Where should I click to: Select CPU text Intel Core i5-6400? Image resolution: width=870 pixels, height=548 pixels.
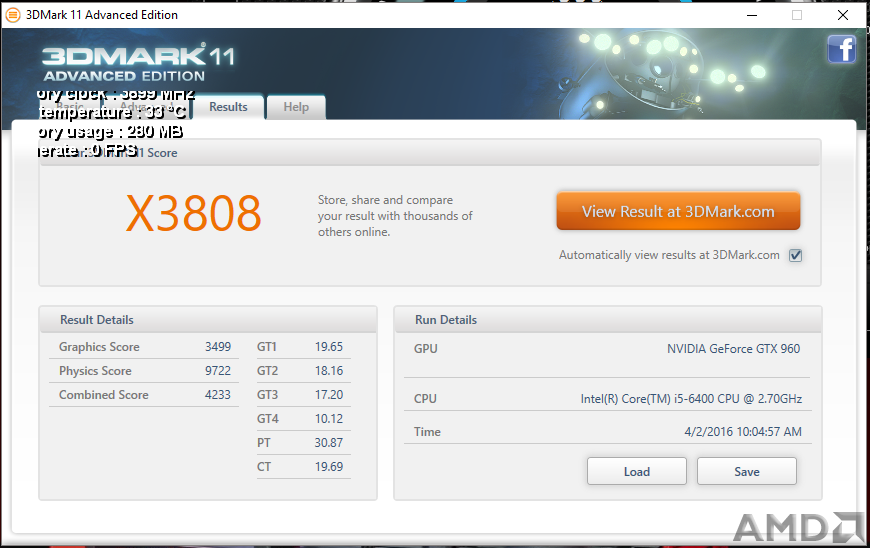tap(691, 399)
